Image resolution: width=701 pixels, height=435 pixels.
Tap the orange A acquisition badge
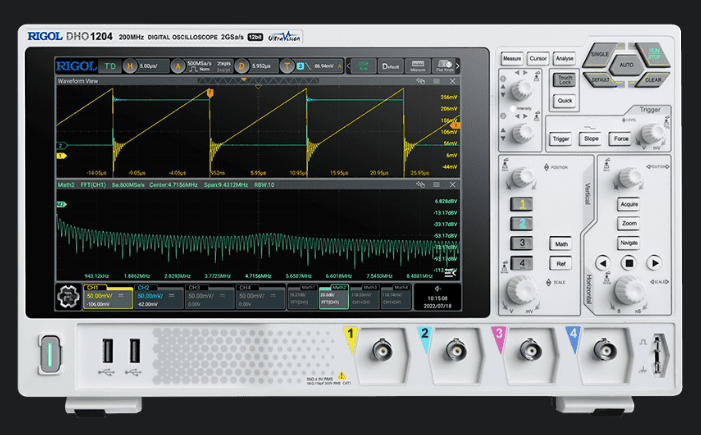point(178,66)
